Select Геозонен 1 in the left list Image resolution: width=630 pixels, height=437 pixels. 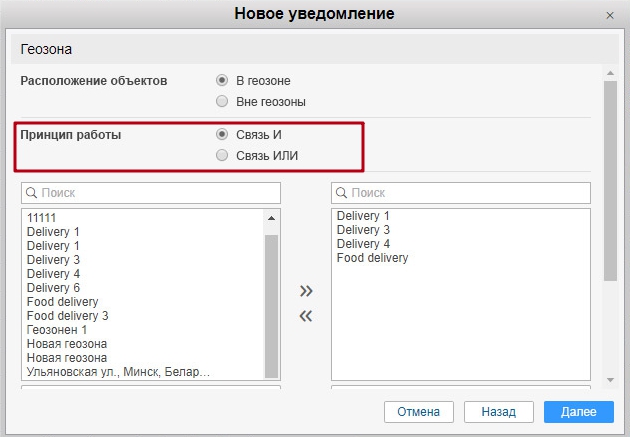click(57, 330)
